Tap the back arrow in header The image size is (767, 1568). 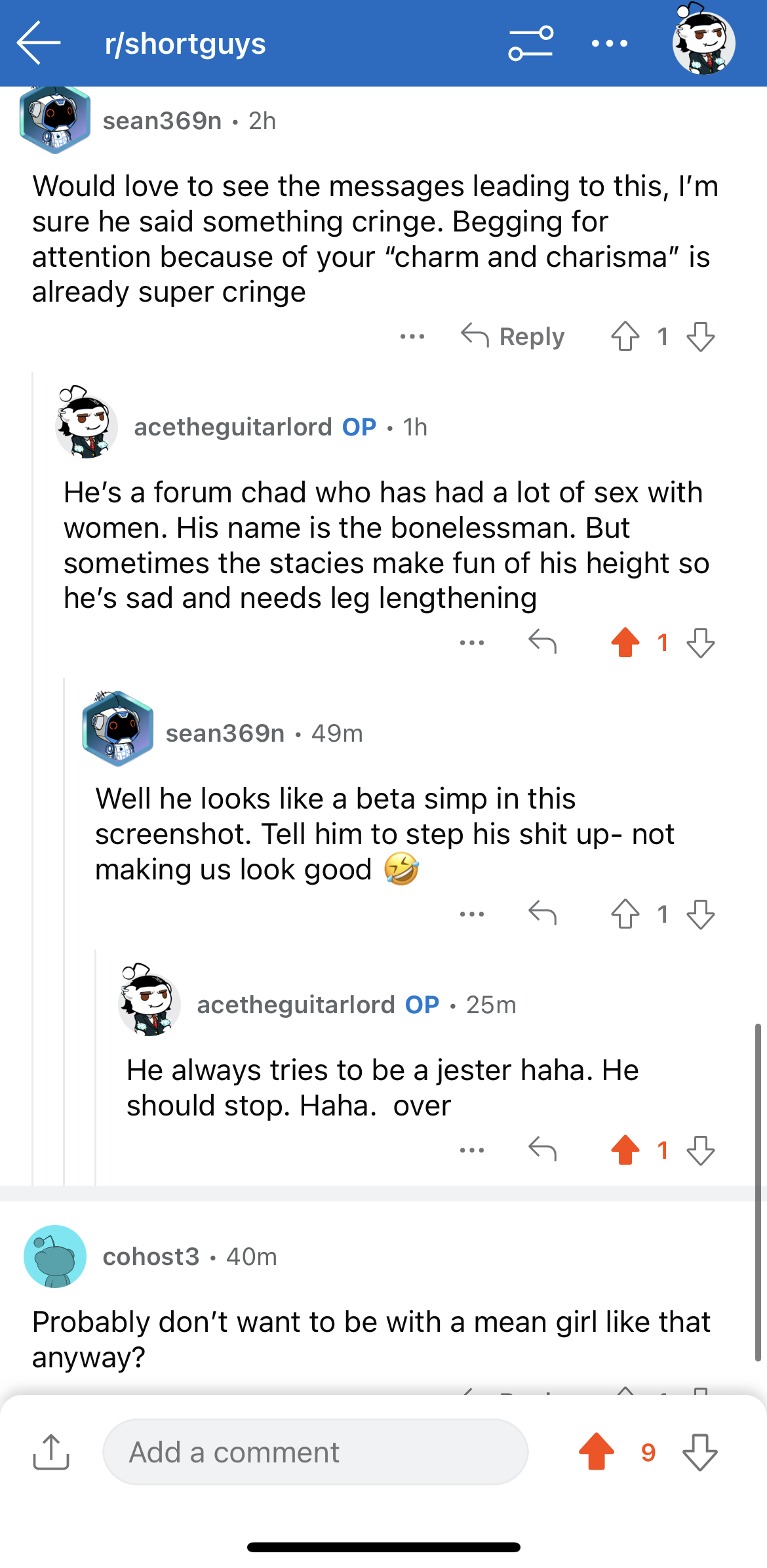pyautogui.click(x=39, y=43)
